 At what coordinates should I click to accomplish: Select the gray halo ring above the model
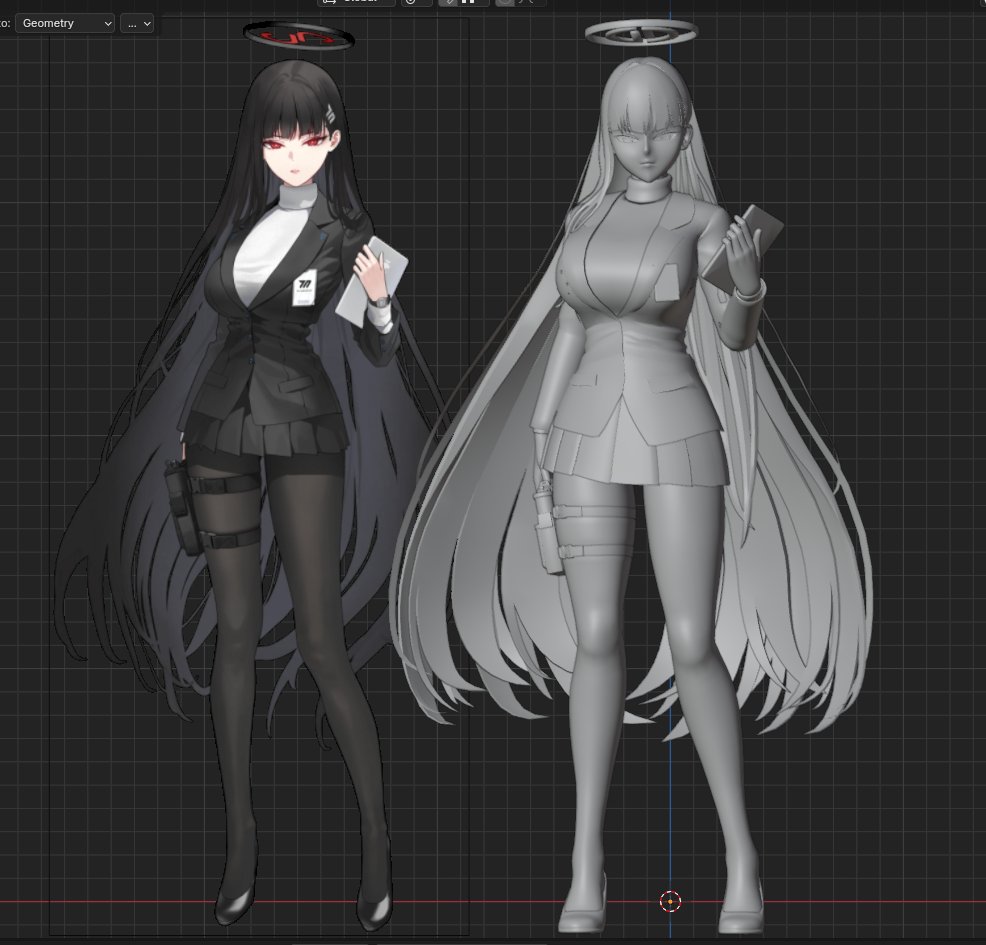pyautogui.click(x=642, y=32)
